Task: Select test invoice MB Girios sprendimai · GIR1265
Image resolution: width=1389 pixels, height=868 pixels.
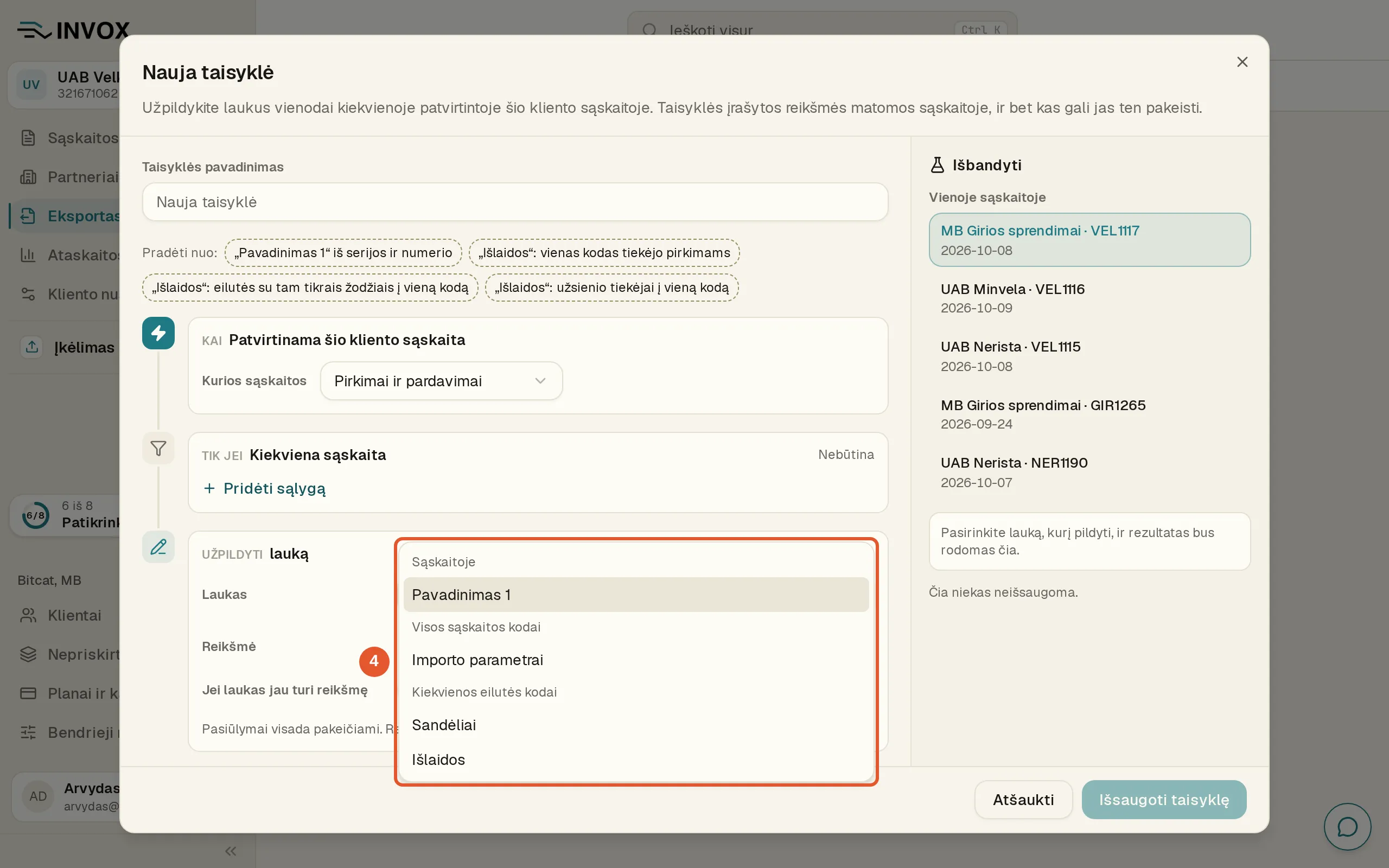Action: 1089,414
